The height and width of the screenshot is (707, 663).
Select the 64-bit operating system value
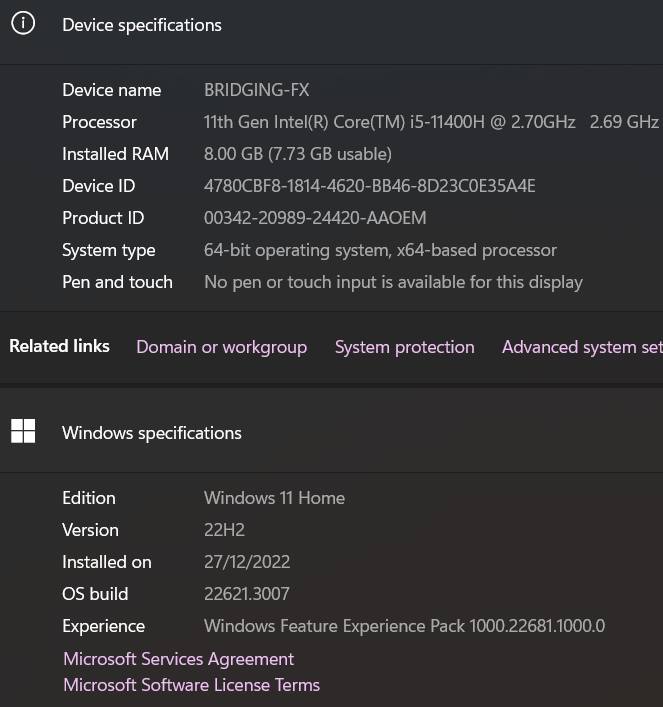380,250
